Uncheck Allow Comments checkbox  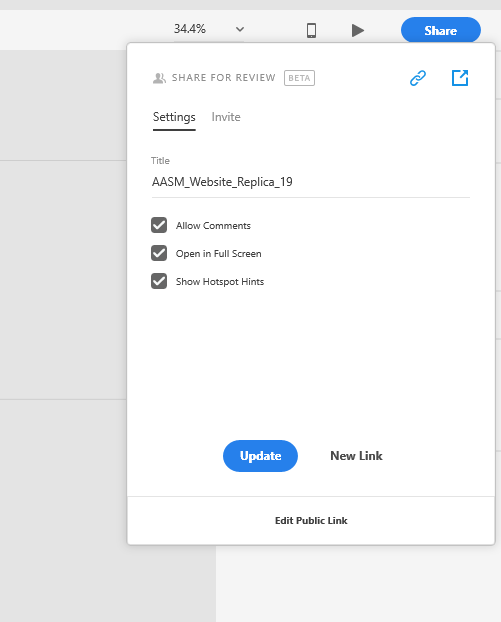(x=159, y=225)
